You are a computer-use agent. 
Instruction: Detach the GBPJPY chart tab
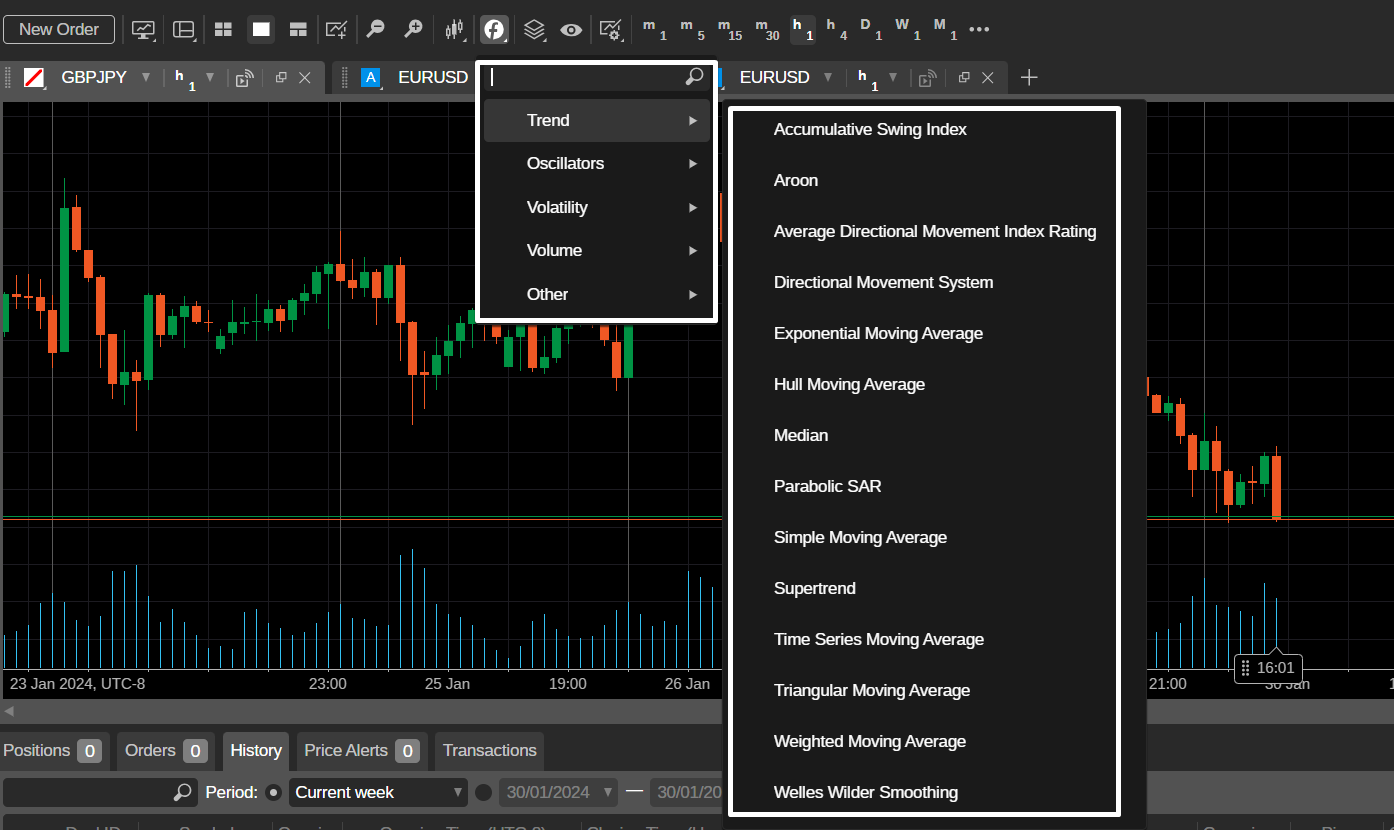pos(281,77)
